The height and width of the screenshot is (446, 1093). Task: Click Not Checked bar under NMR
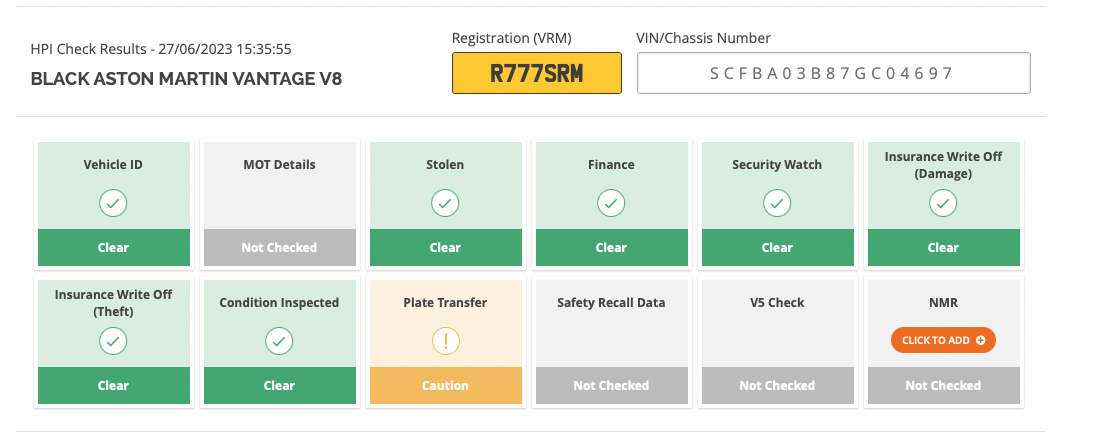pyautogui.click(x=943, y=385)
